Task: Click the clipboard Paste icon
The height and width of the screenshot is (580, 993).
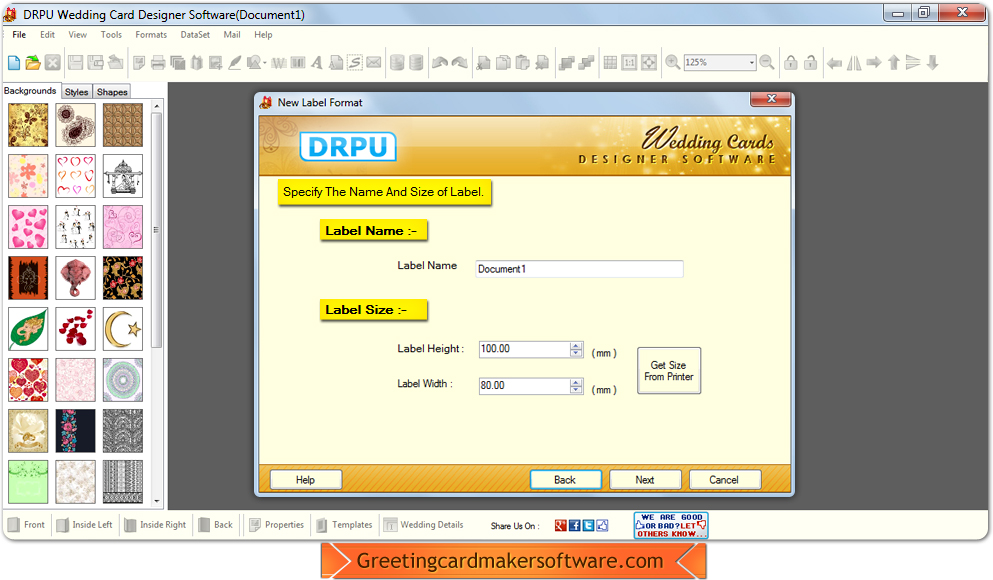Action: pyautogui.click(x=522, y=62)
